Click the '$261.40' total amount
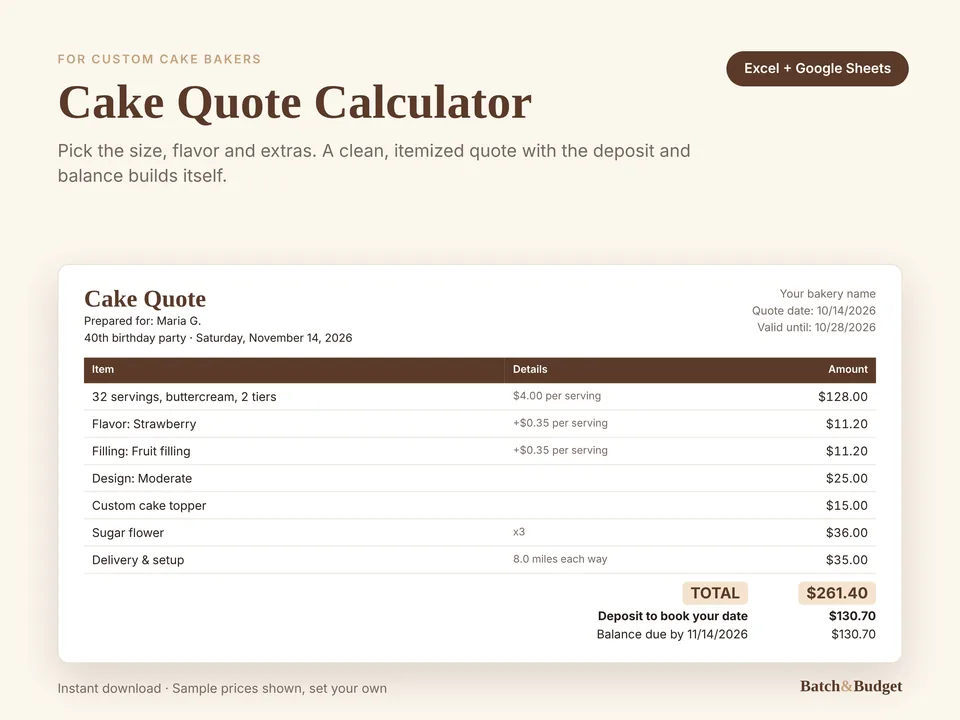 [x=837, y=593]
